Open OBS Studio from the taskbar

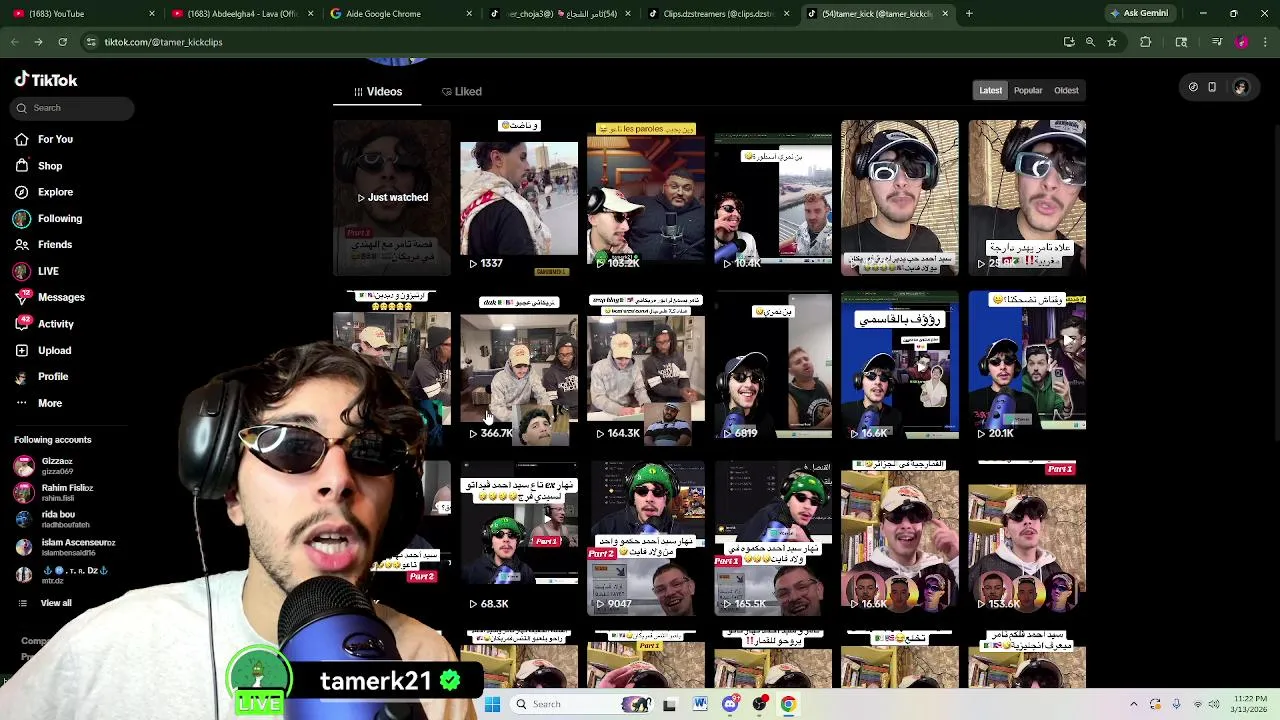(760, 704)
